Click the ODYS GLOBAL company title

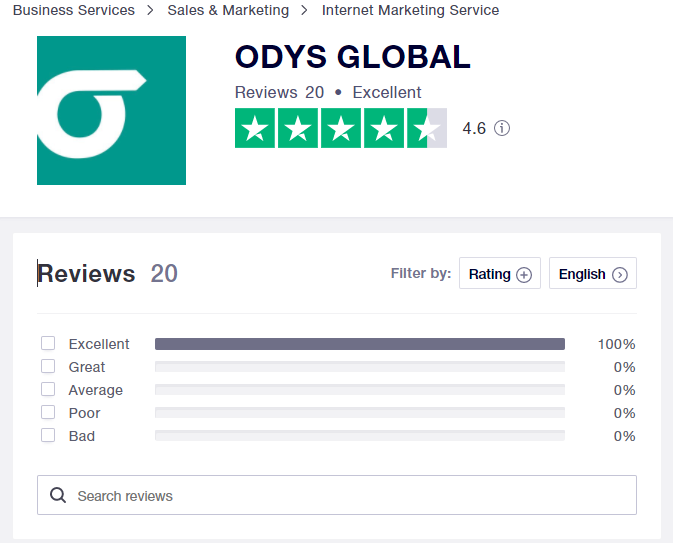click(352, 57)
